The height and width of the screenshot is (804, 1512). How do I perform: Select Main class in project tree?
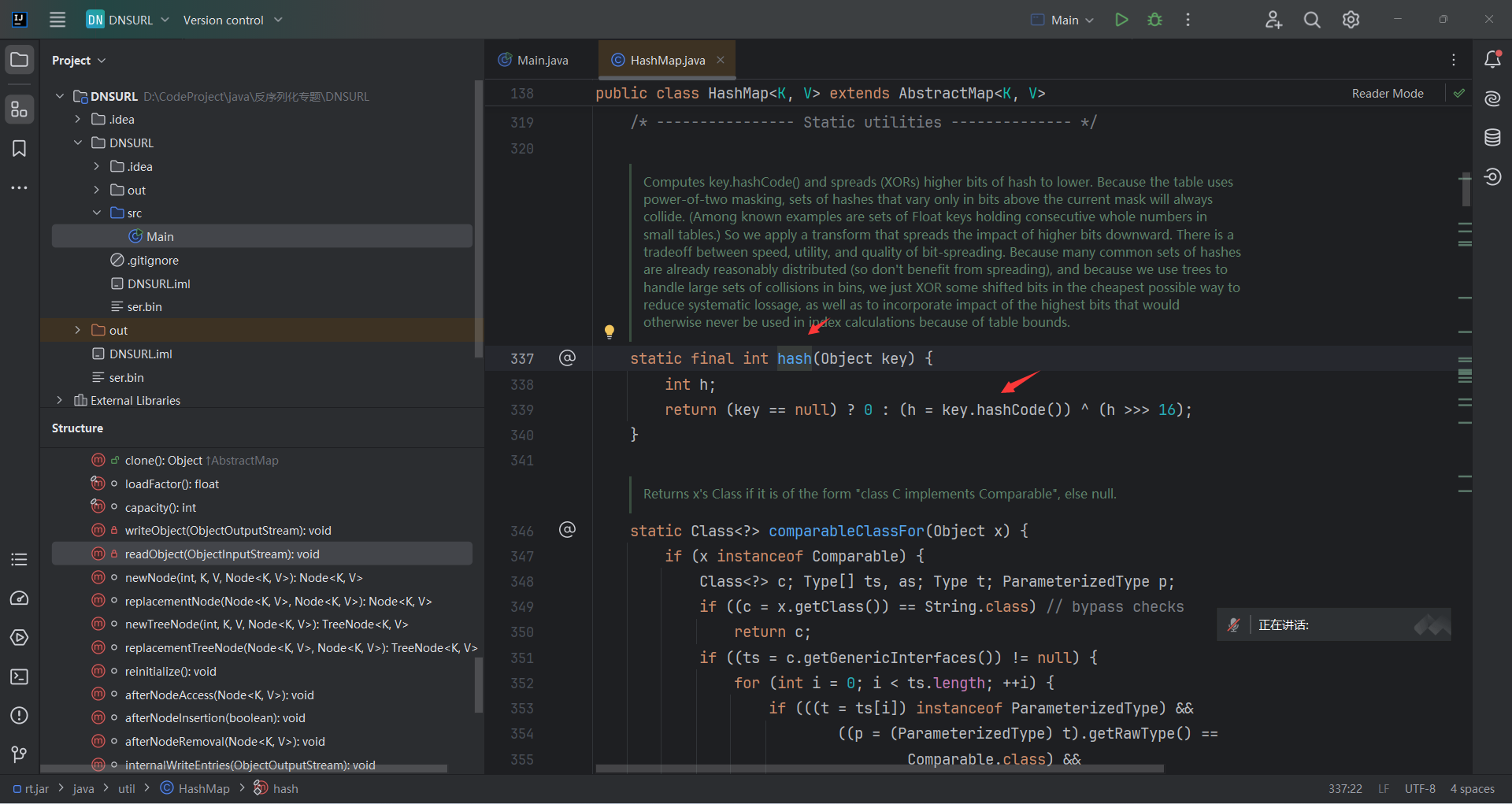tap(261, 236)
